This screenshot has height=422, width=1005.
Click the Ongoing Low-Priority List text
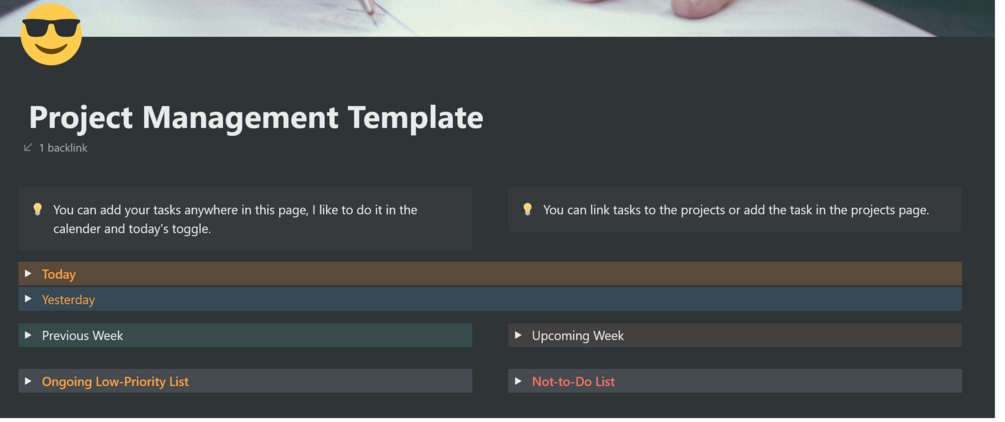115,382
